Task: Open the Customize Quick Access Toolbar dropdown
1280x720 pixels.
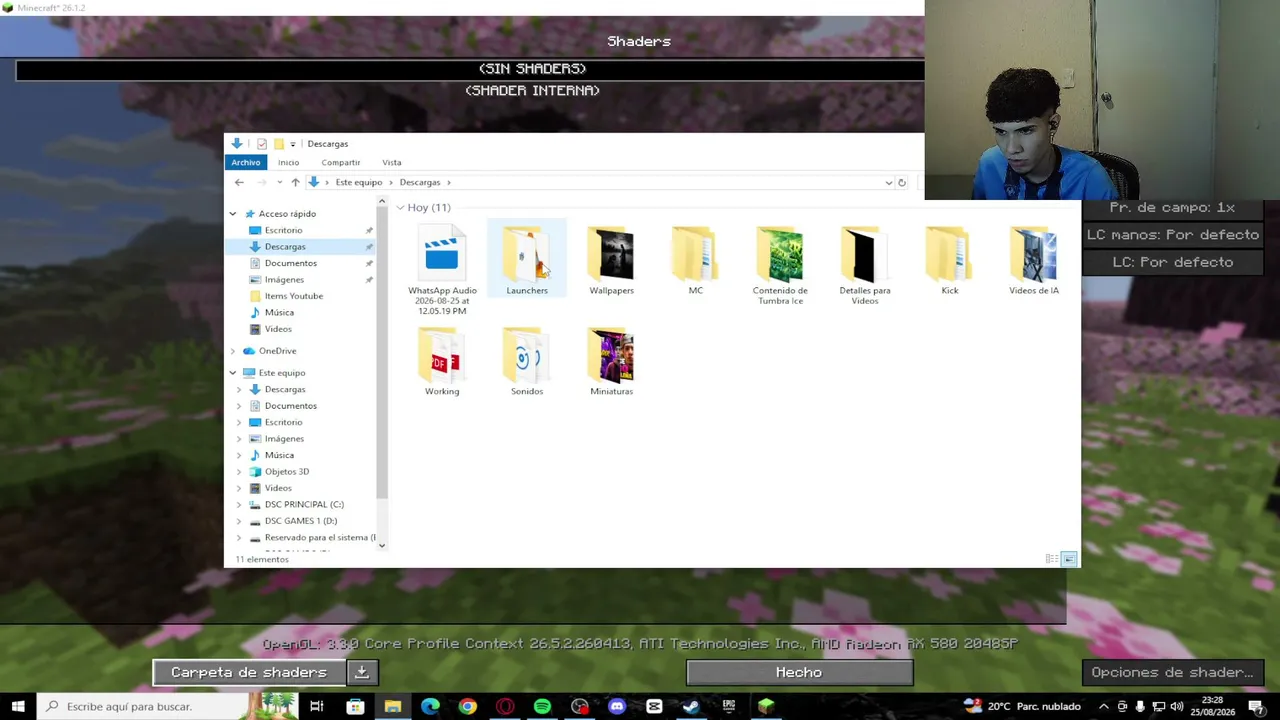Action: (292, 144)
